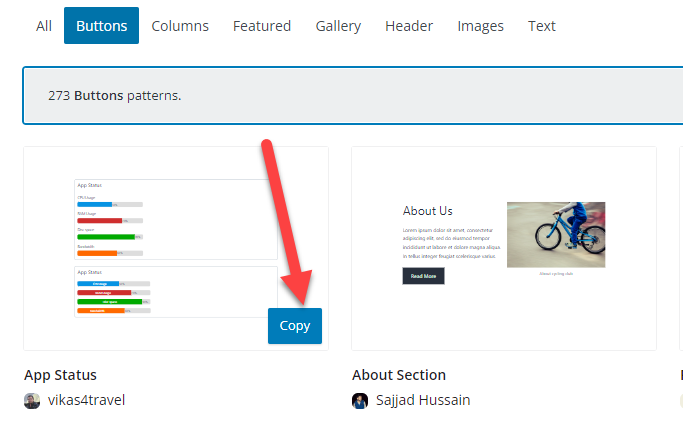Click the bicycle photo in About Us preview

[555, 234]
